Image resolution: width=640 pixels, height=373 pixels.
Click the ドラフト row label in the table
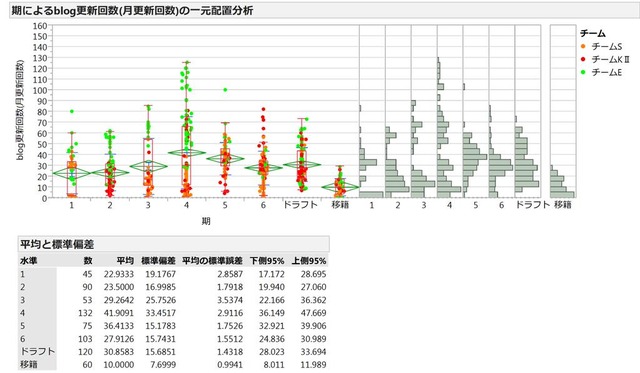click(x=37, y=351)
